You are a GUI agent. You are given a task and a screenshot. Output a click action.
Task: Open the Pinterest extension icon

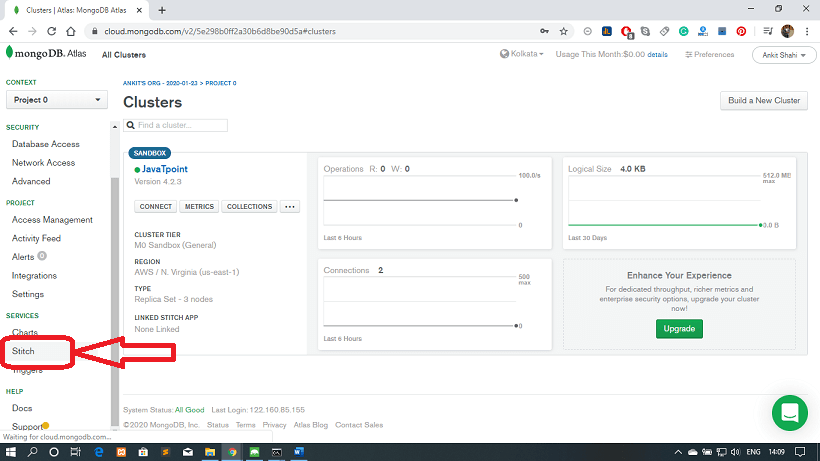coord(741,31)
